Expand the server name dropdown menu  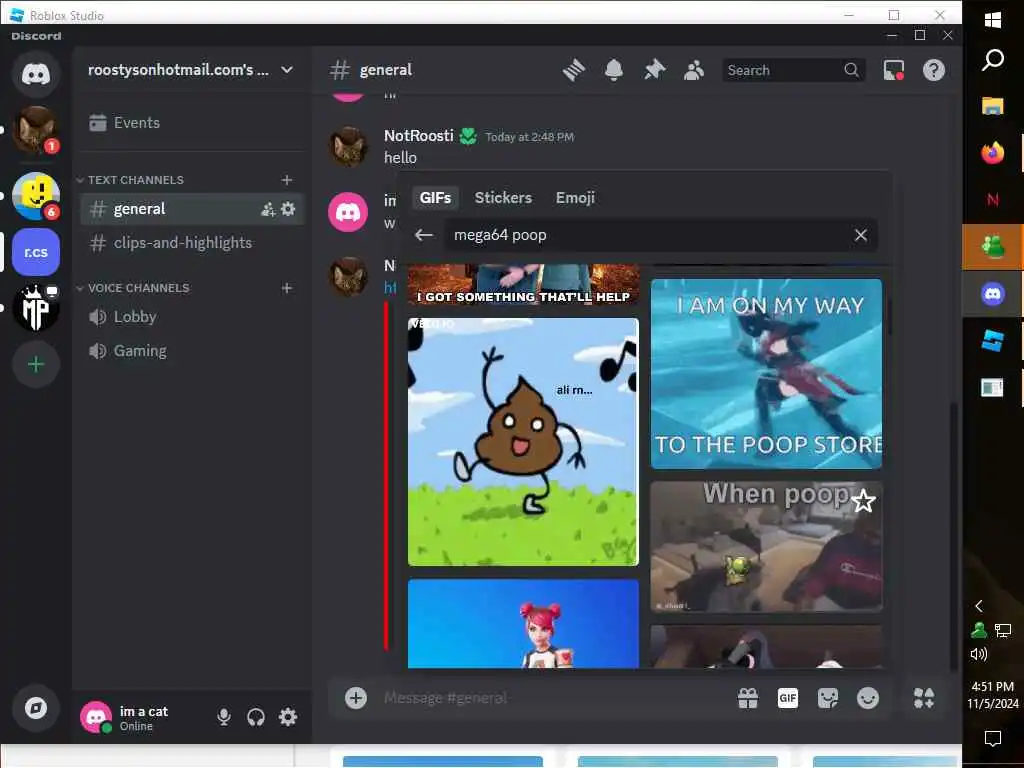click(x=287, y=70)
